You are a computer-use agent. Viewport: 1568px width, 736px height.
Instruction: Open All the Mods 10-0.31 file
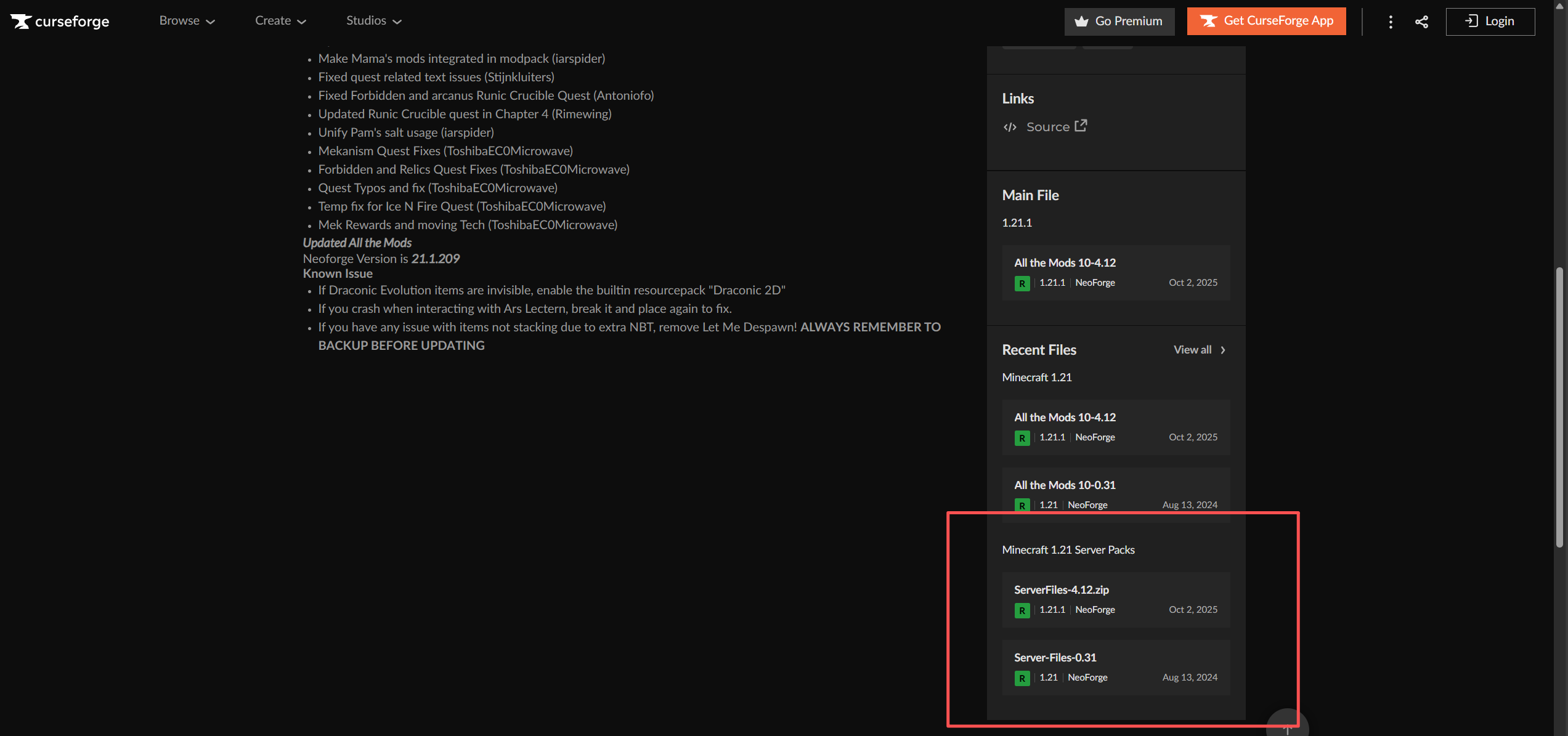coord(1065,485)
